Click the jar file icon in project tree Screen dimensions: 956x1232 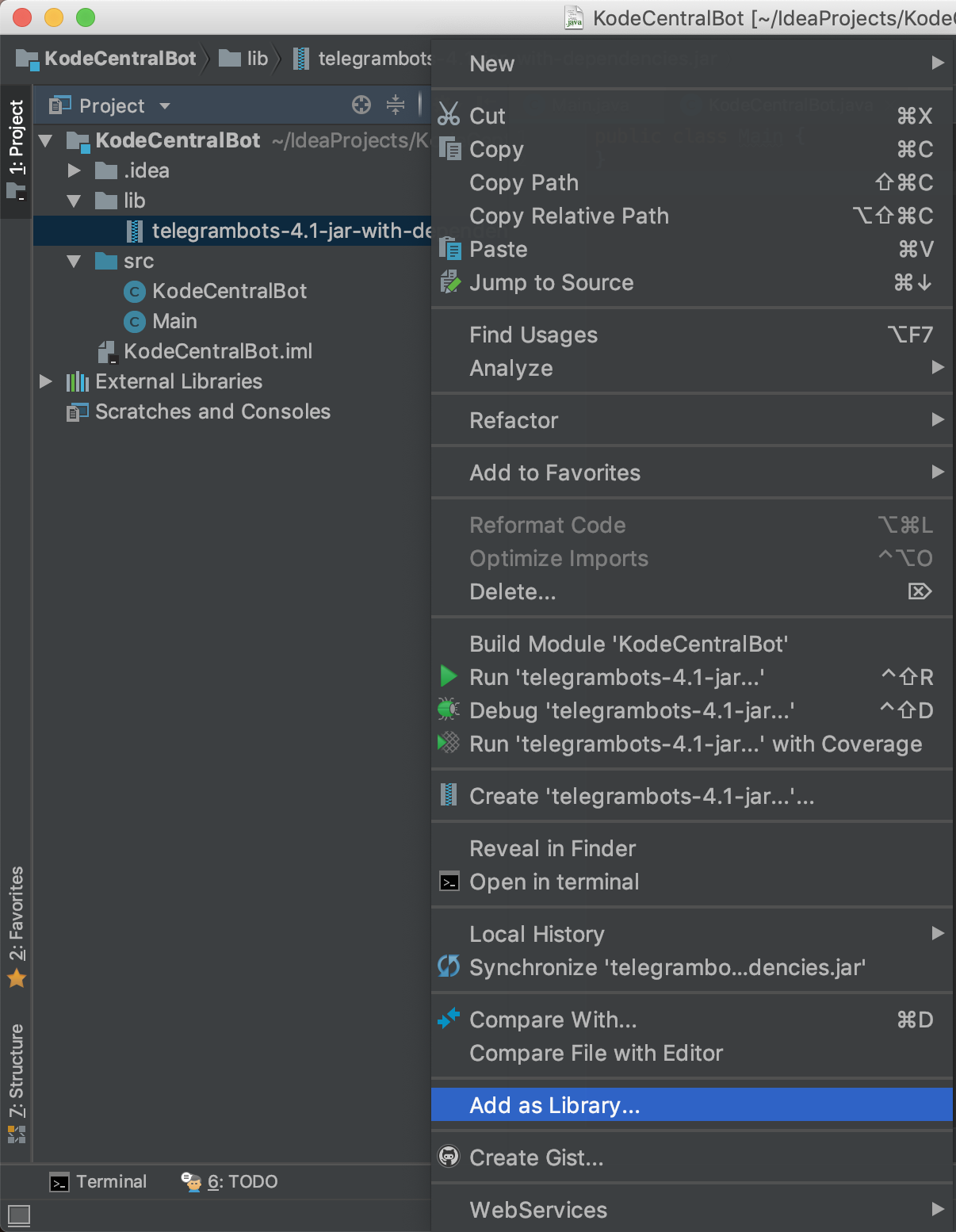point(135,231)
